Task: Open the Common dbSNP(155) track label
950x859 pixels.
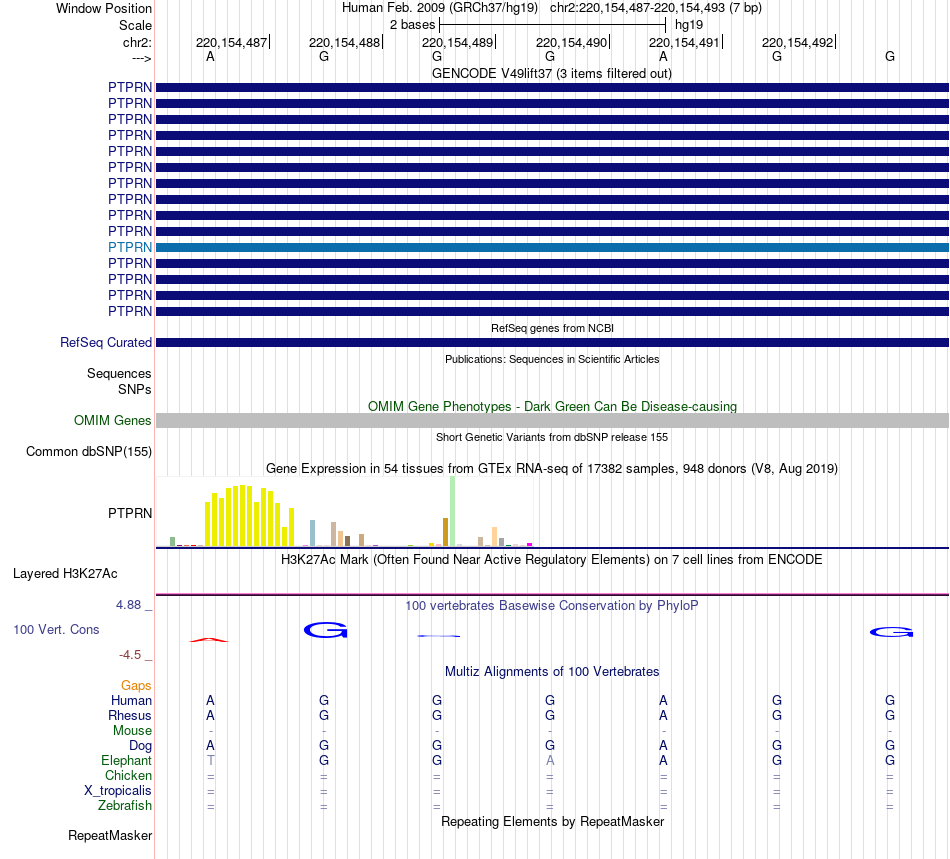Action: click(89, 451)
